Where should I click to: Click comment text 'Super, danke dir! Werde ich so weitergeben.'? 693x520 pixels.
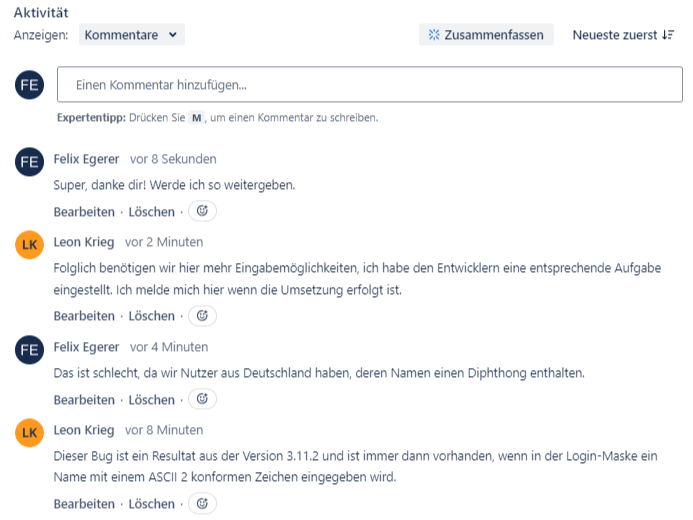click(x=174, y=185)
